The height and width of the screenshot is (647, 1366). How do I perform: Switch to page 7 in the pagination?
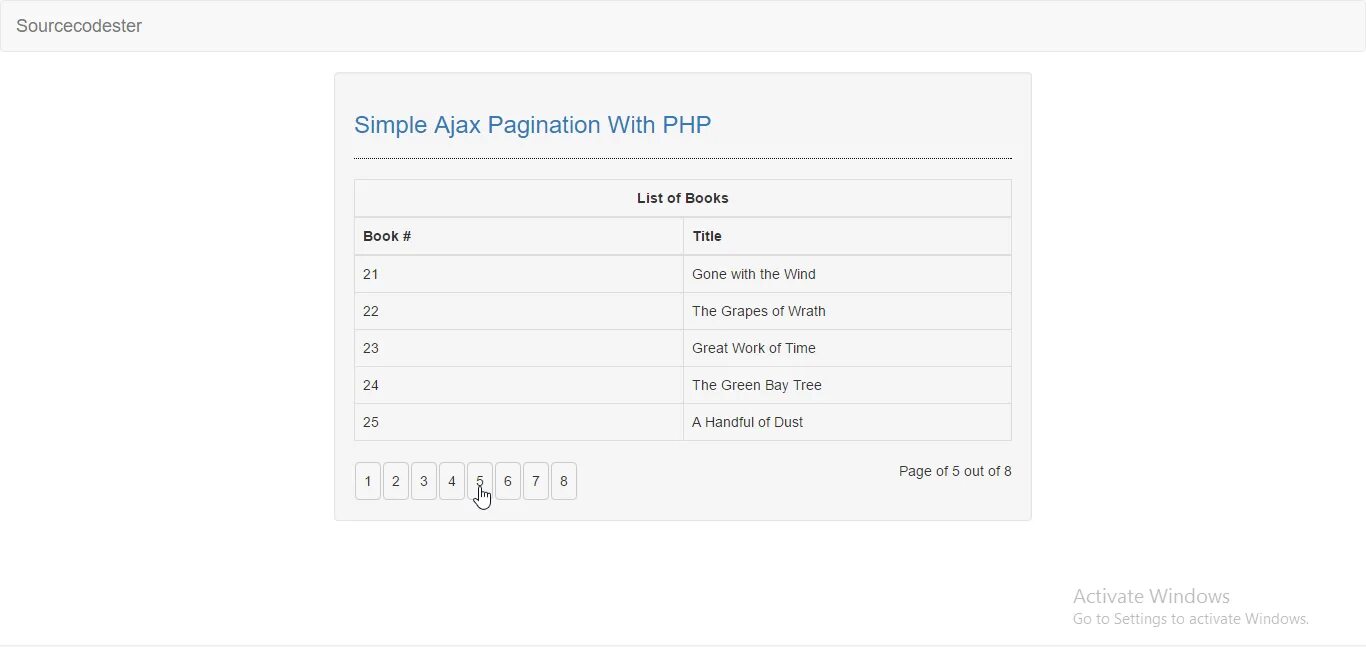[536, 481]
